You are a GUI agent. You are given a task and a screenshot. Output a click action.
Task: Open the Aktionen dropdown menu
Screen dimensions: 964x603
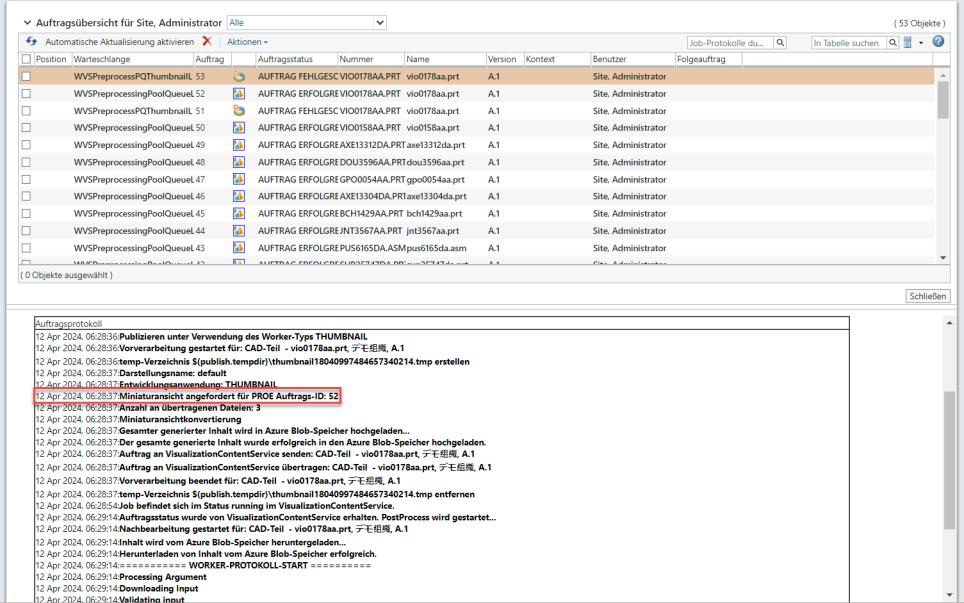point(247,42)
